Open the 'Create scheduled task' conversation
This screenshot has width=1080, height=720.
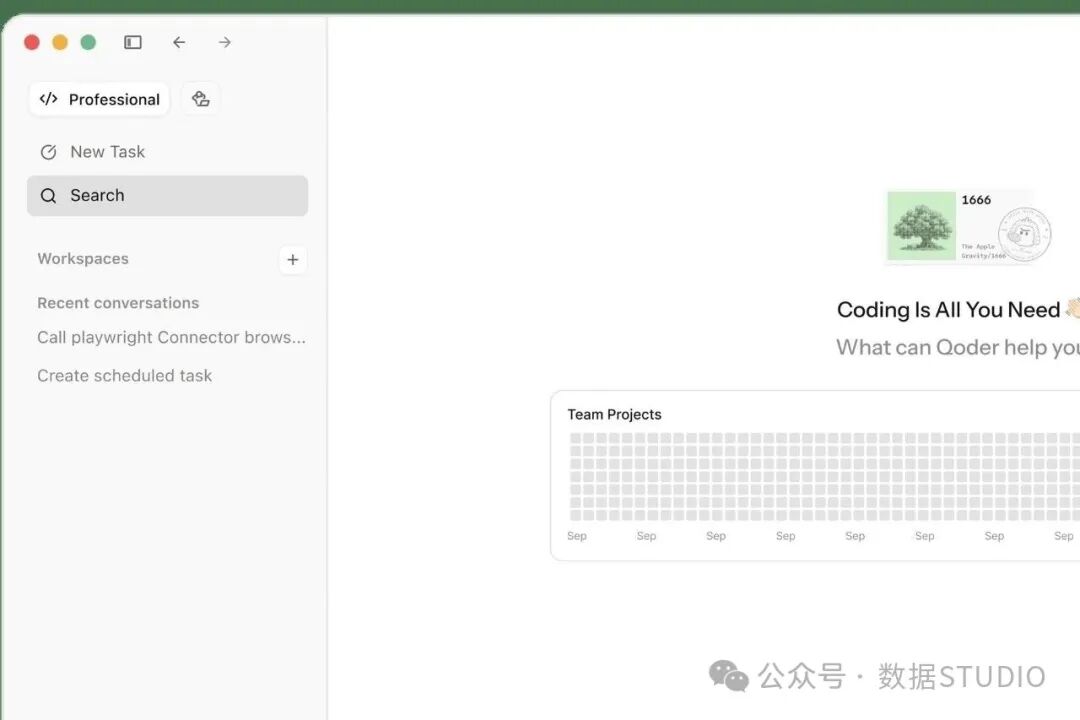(x=125, y=376)
